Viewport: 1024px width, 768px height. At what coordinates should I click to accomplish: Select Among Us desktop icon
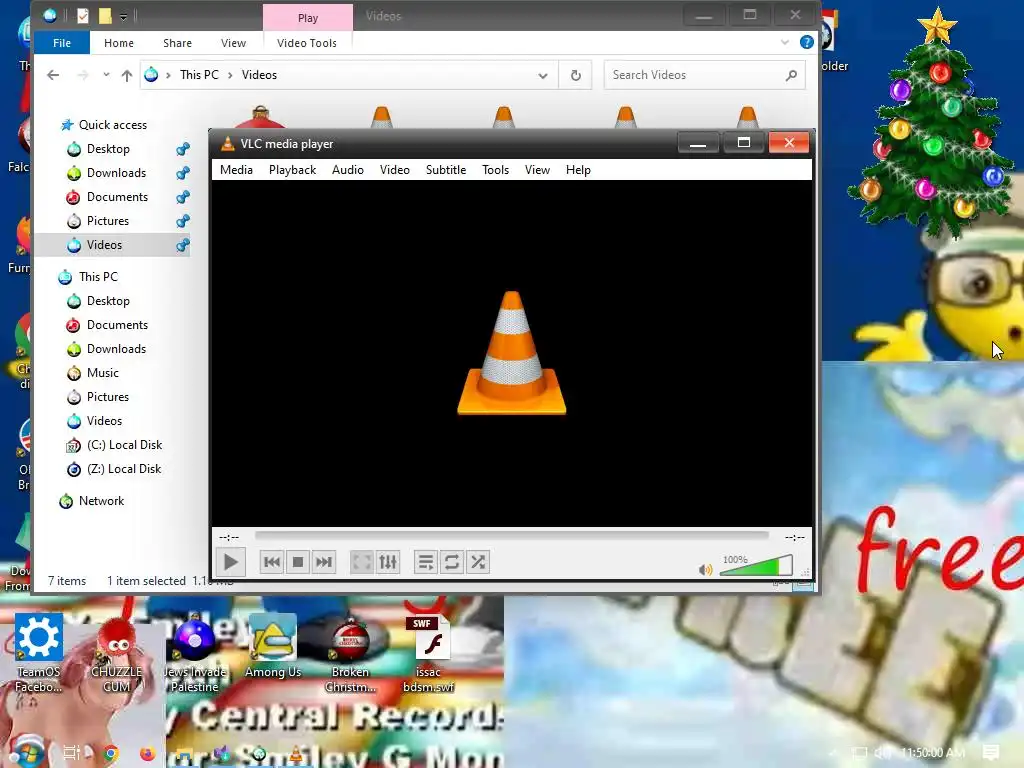[x=273, y=647]
